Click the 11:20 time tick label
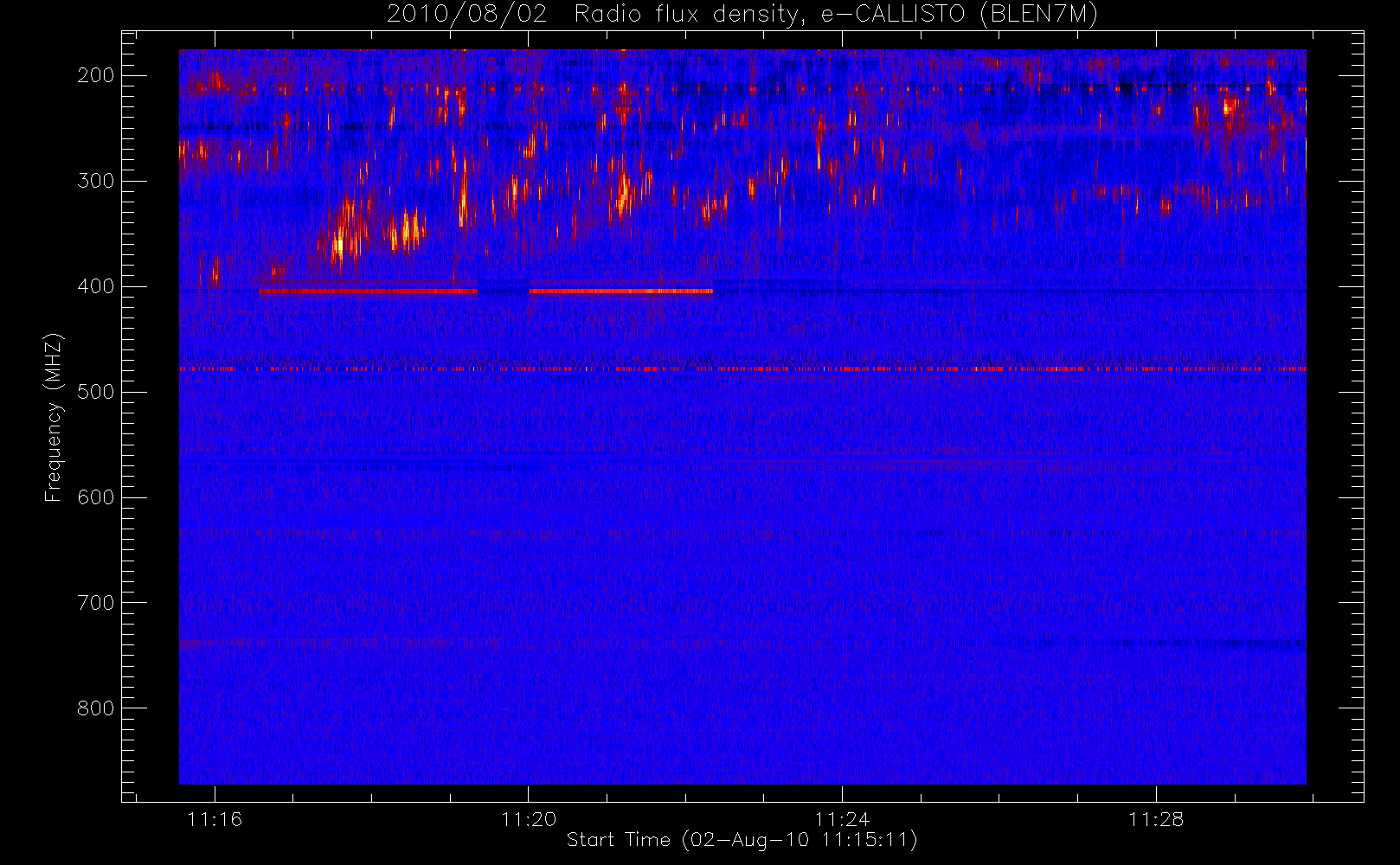The height and width of the screenshot is (865, 1400). (x=529, y=819)
